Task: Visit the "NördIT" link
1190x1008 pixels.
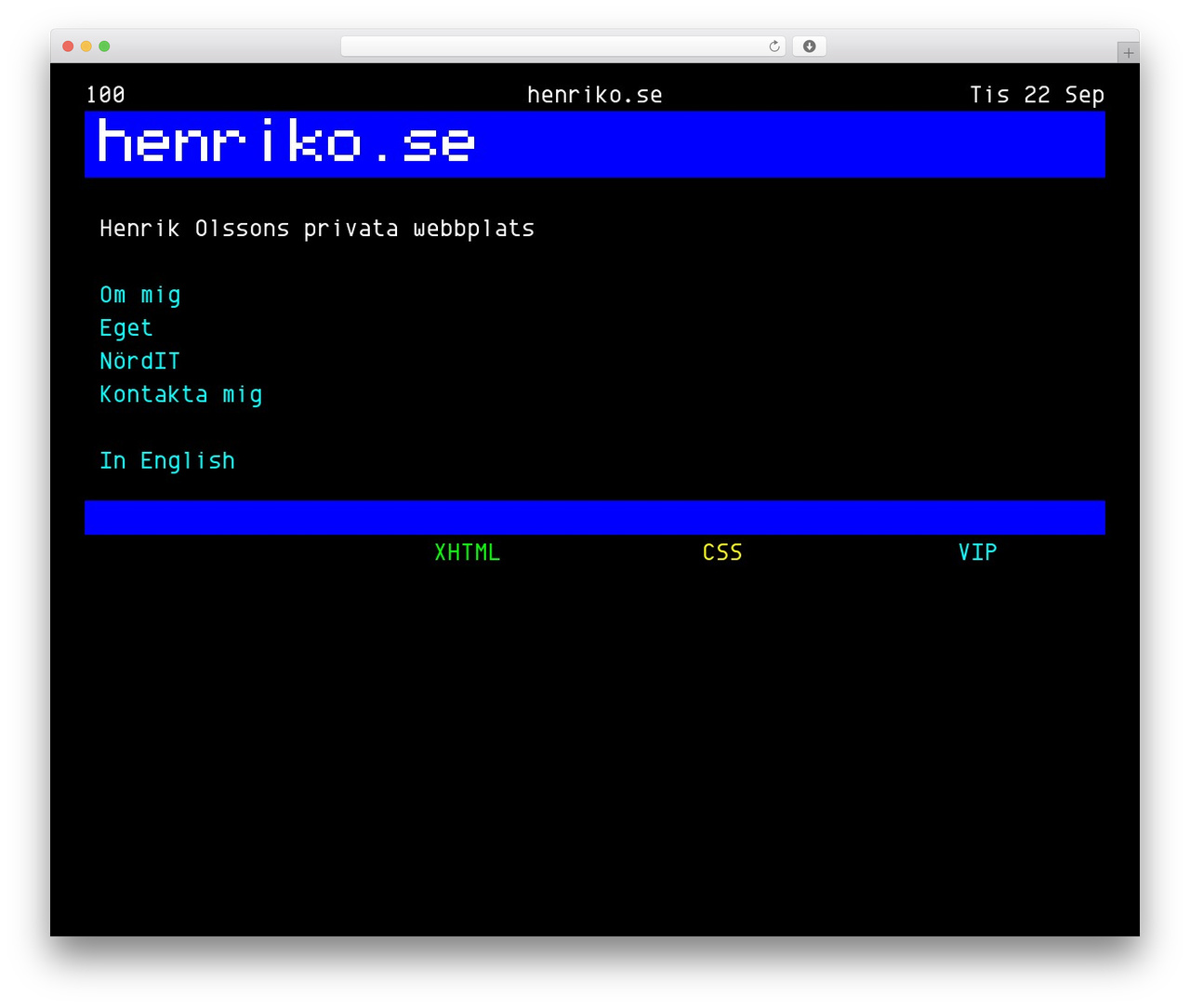Action: tap(139, 361)
